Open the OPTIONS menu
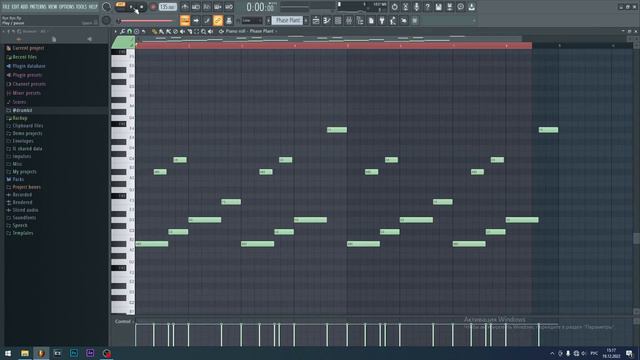 67,7
